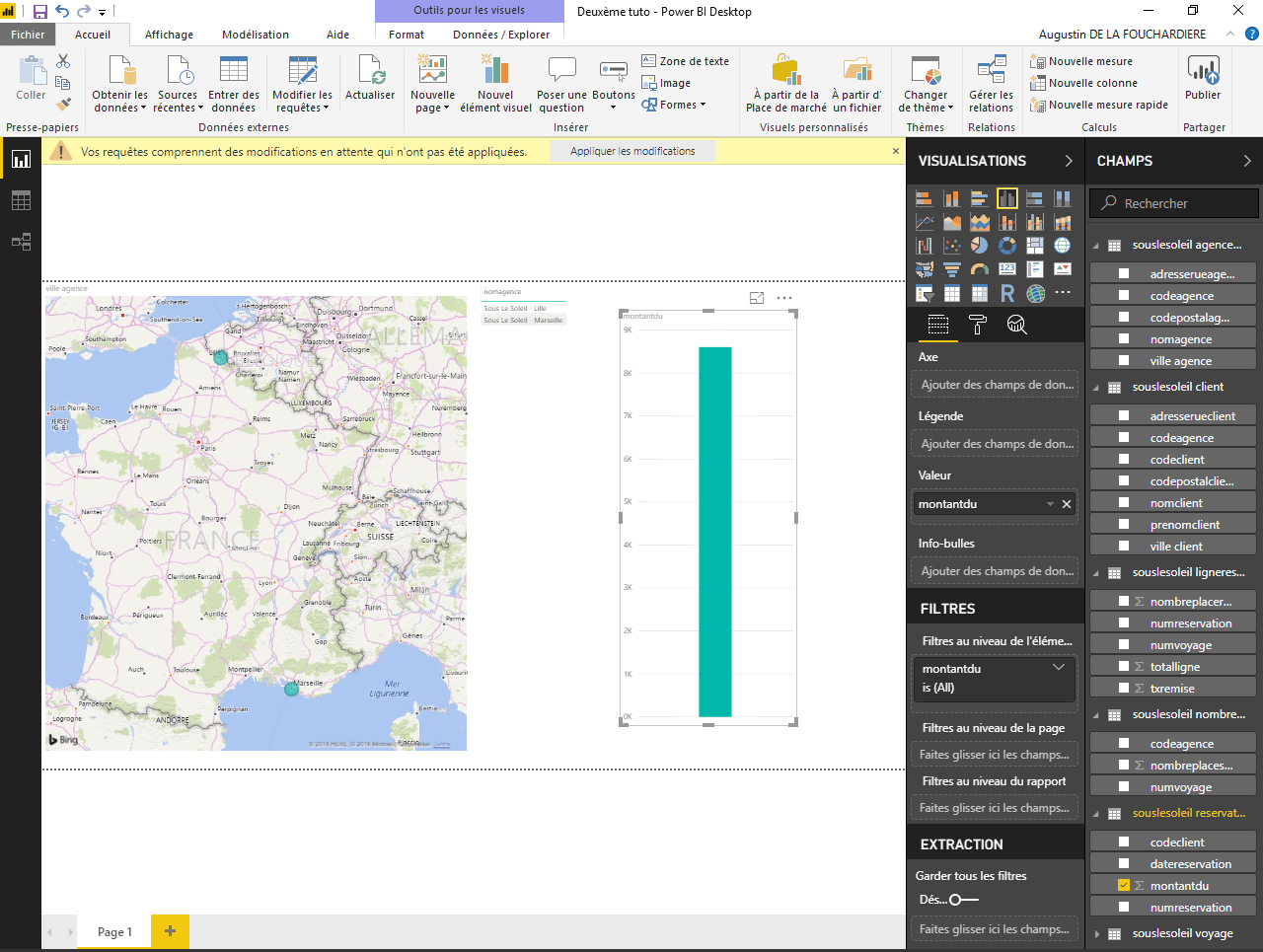This screenshot has height=952, width=1263.
Task: Select the waterfall chart visual
Action: 925,246
